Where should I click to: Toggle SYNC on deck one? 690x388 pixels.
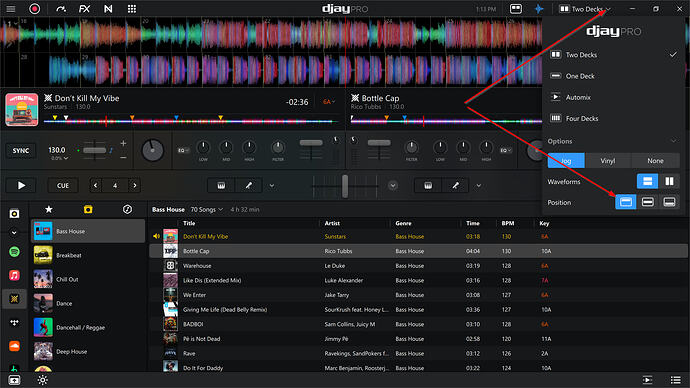21,150
